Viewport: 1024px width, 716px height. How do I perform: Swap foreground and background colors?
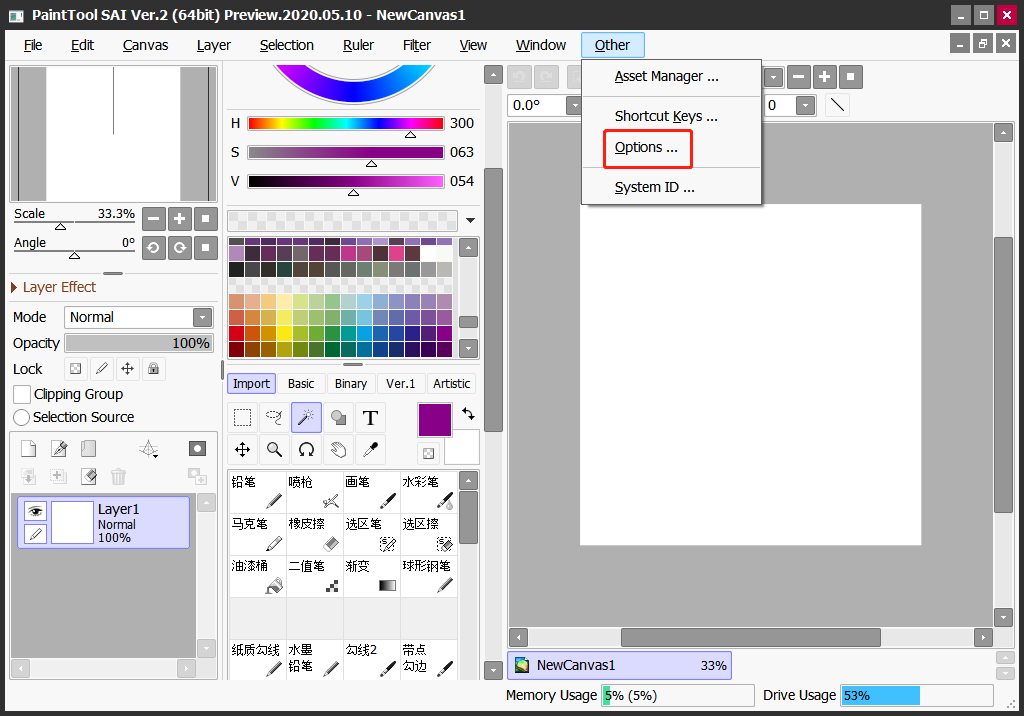468,414
